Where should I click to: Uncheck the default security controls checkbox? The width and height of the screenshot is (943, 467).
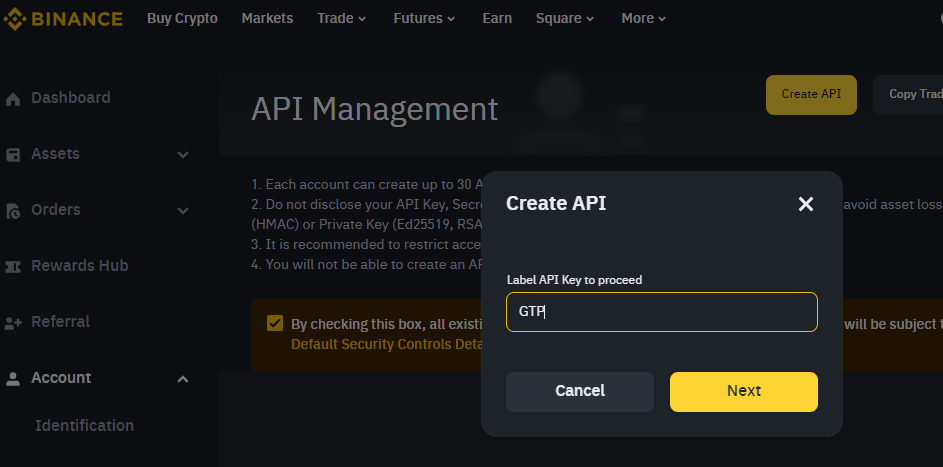tap(275, 323)
